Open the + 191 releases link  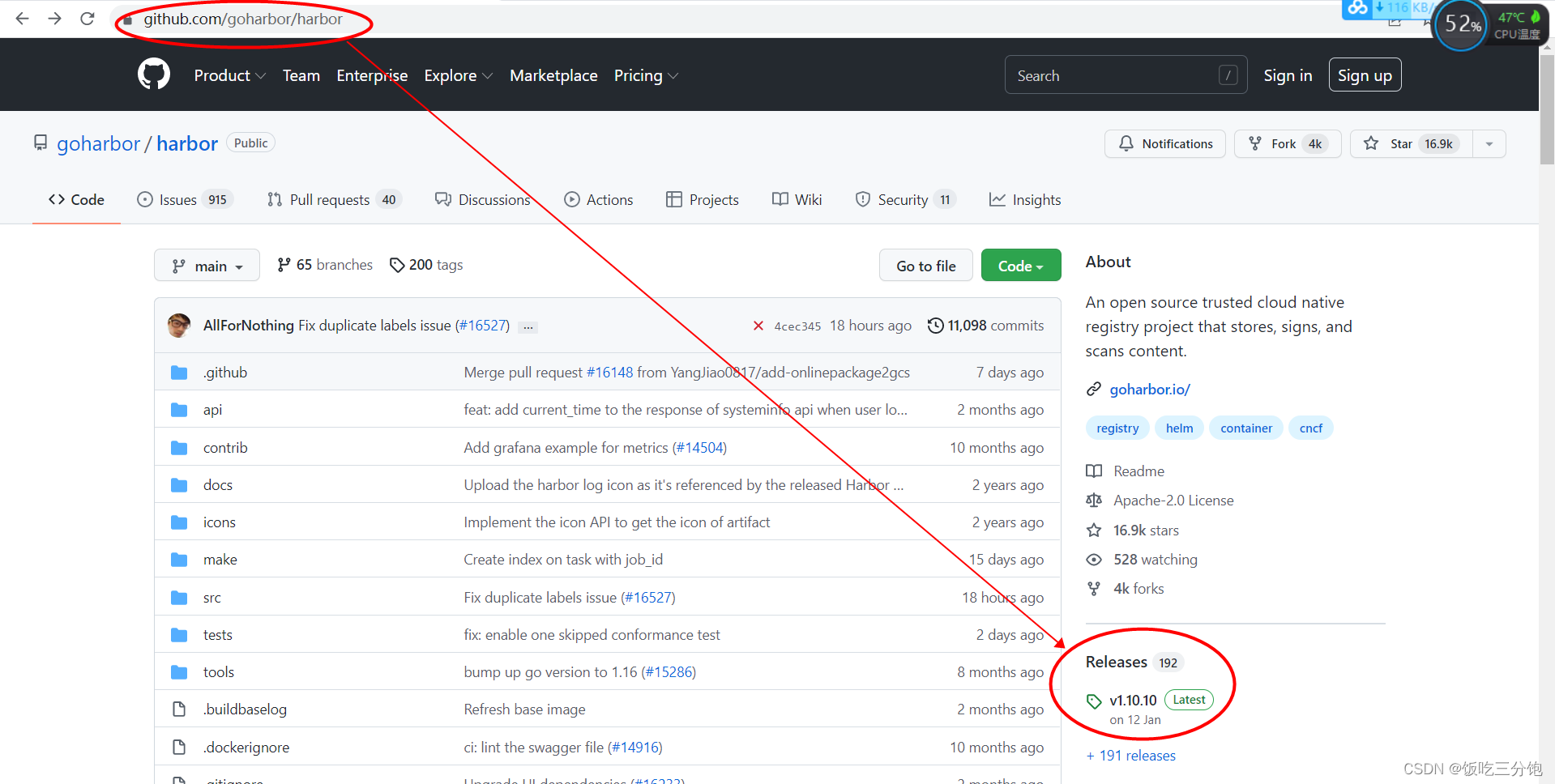click(1131, 756)
